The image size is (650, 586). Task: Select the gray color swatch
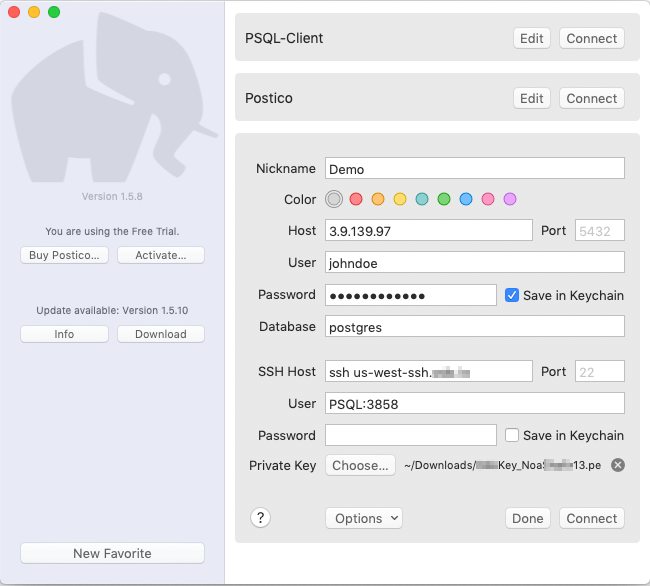334,199
